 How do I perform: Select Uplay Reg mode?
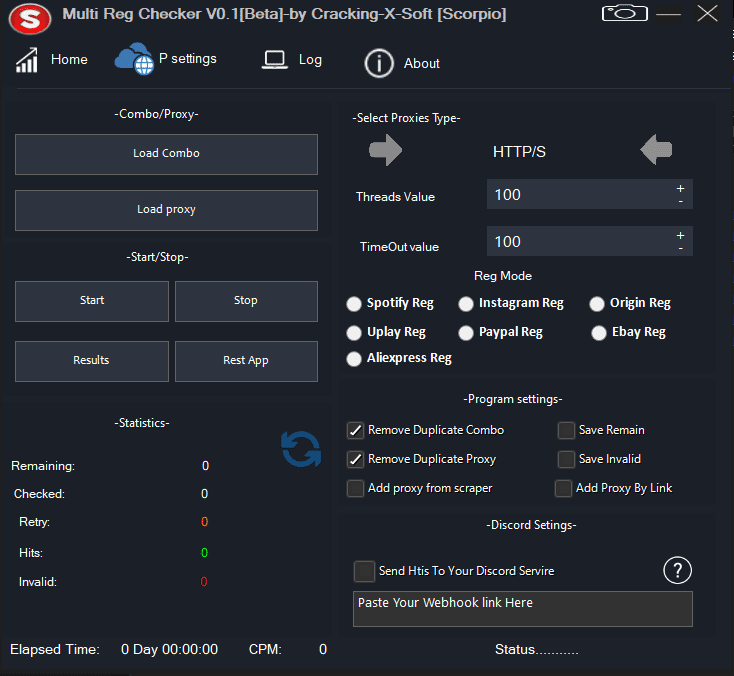[354, 333]
